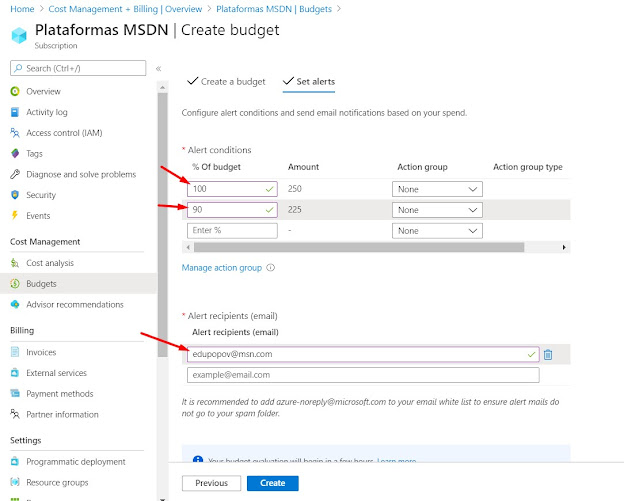Collapse the sidebar with double chevron
The image size is (624, 501).
[158, 68]
